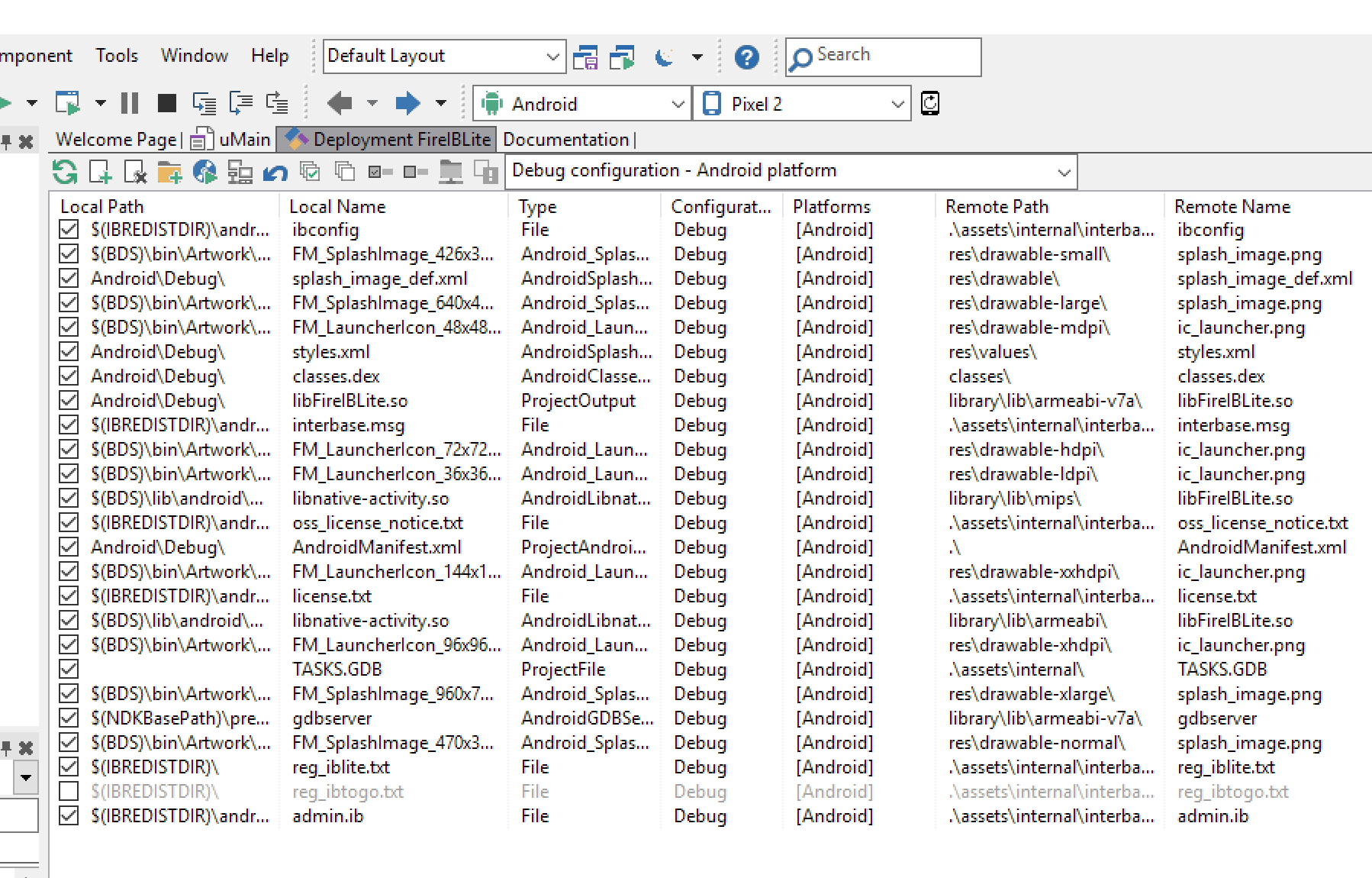Uncheck all items in deployment toolbar
1372x878 pixels.
[x=345, y=172]
